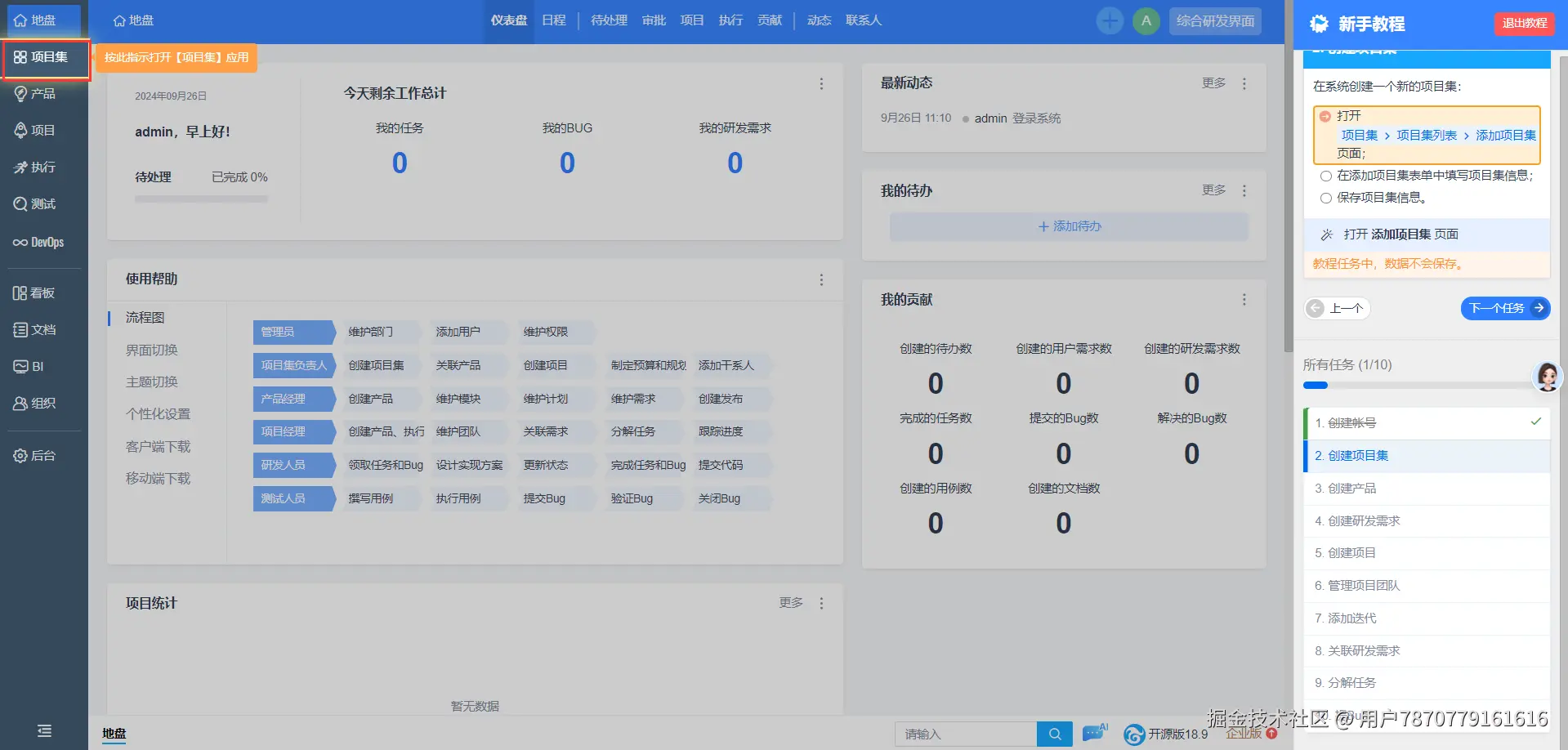Open options menu of 我的待办 block

tap(1244, 190)
